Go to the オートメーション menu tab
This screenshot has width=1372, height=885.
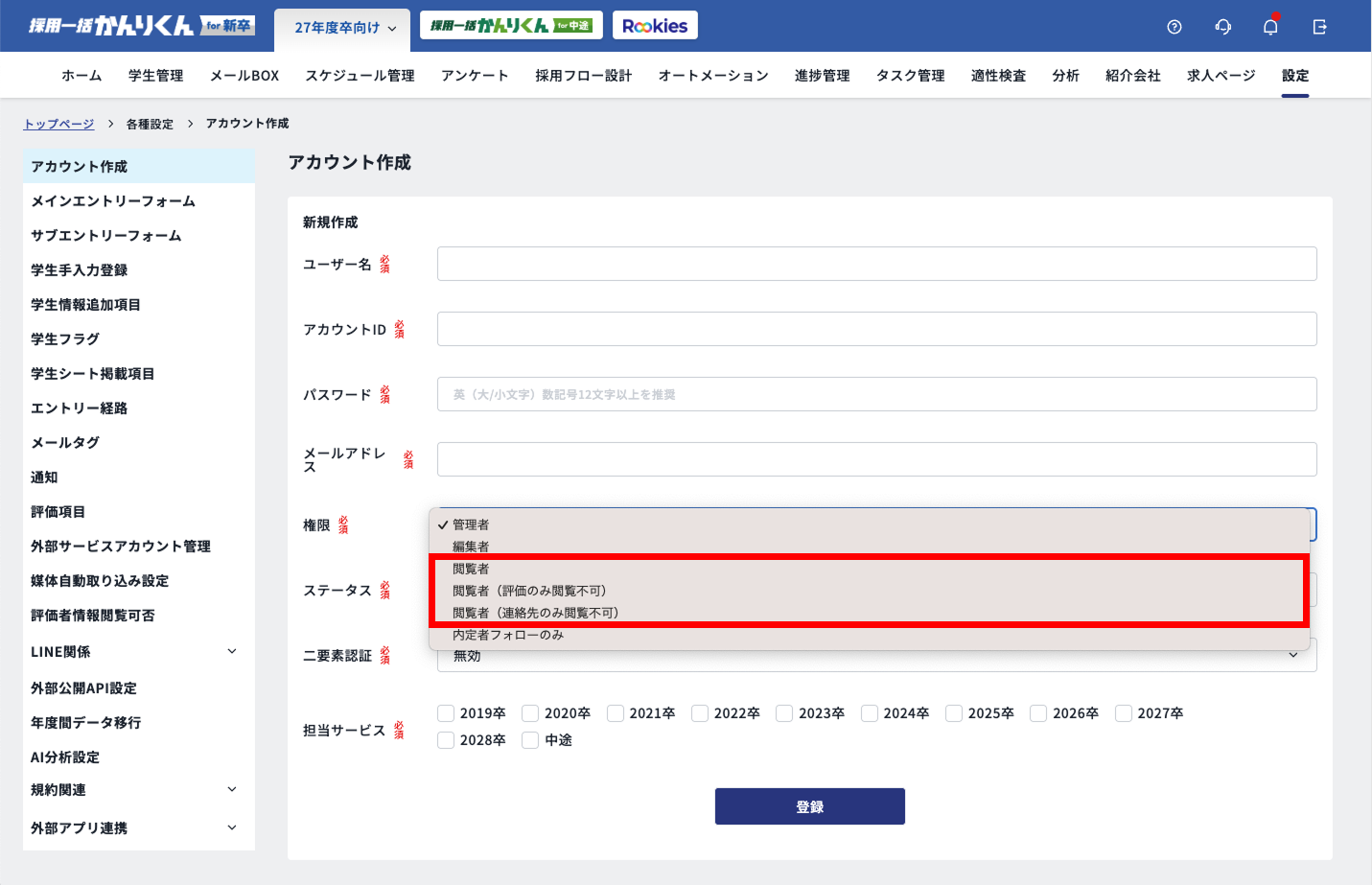tap(713, 76)
